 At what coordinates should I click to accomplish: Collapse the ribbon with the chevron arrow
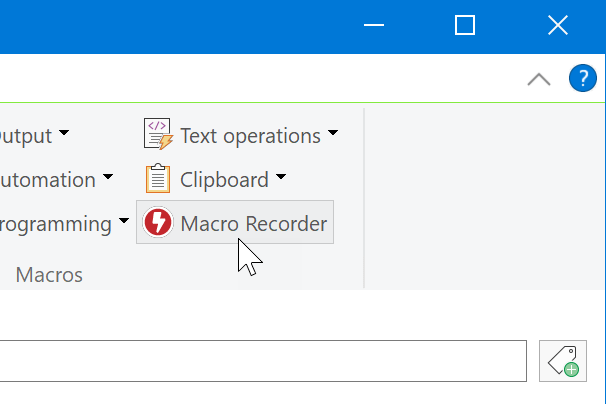pyautogui.click(x=538, y=80)
